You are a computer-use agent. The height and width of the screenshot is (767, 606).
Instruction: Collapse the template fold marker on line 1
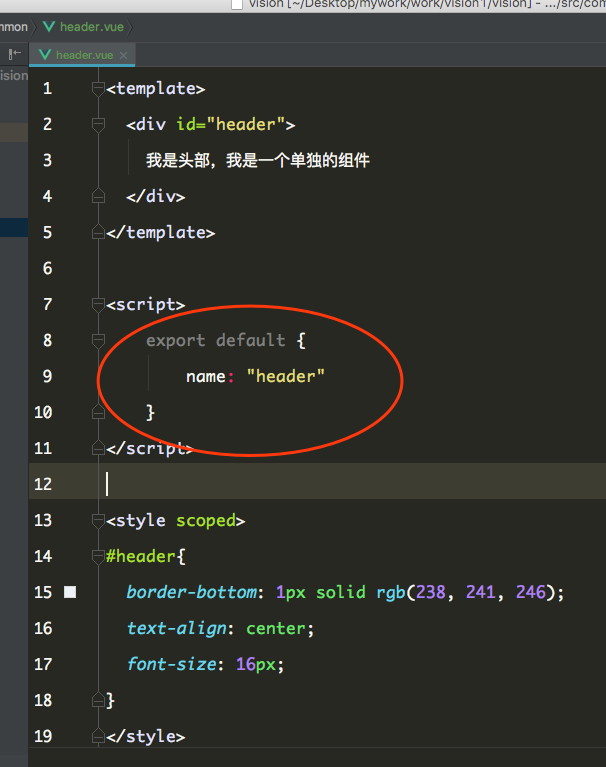coord(98,89)
